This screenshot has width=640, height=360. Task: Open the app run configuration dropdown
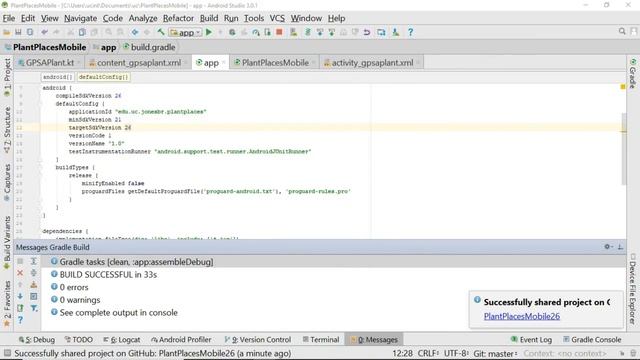coord(185,32)
